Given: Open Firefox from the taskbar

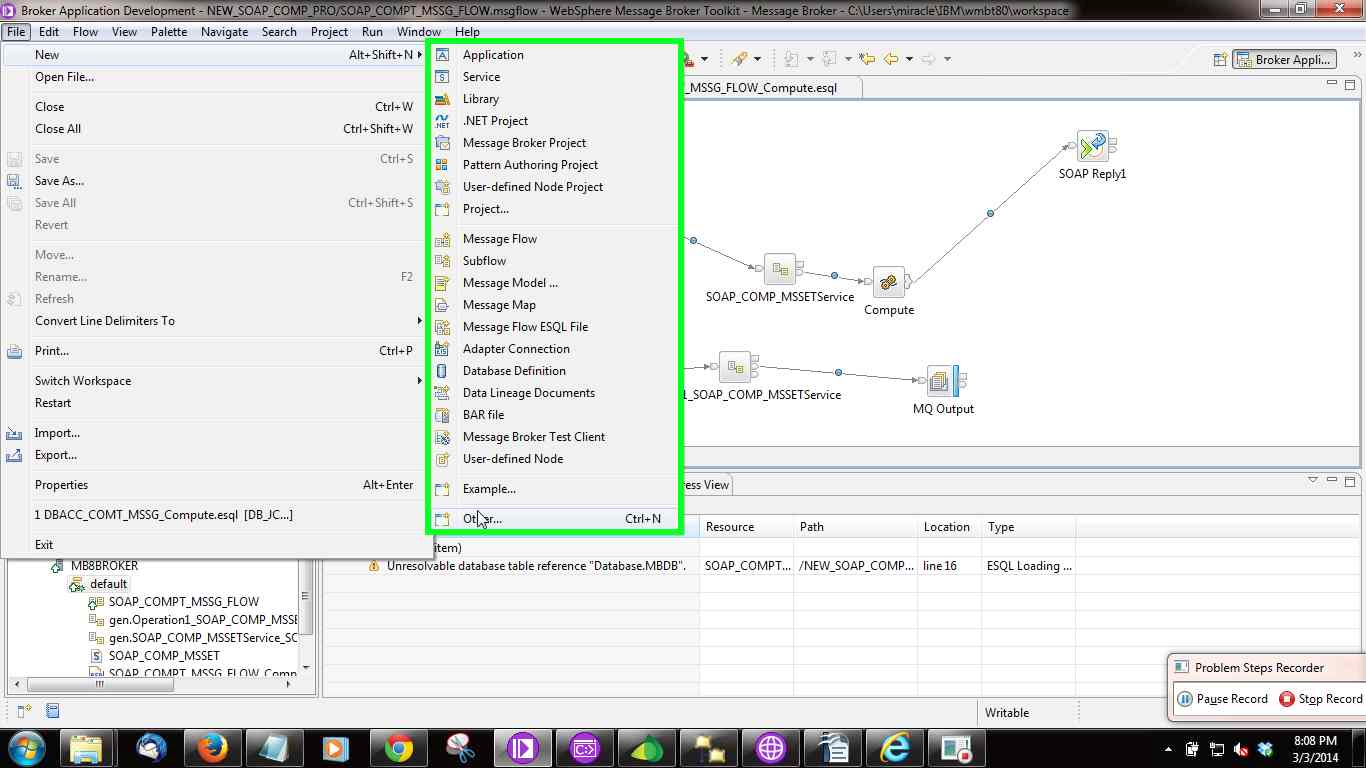Looking at the screenshot, I should [212, 748].
